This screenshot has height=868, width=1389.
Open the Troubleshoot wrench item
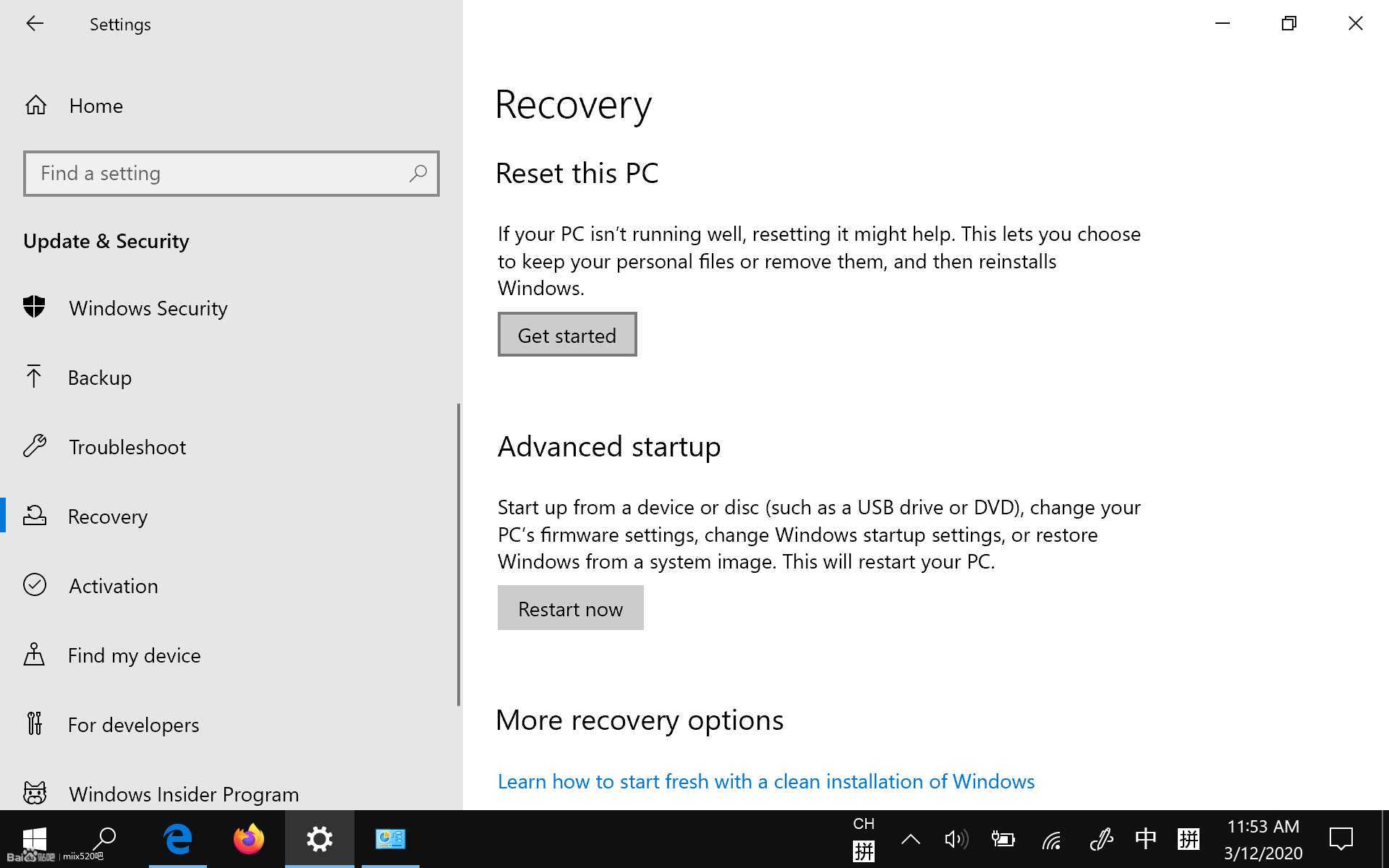[x=127, y=447]
